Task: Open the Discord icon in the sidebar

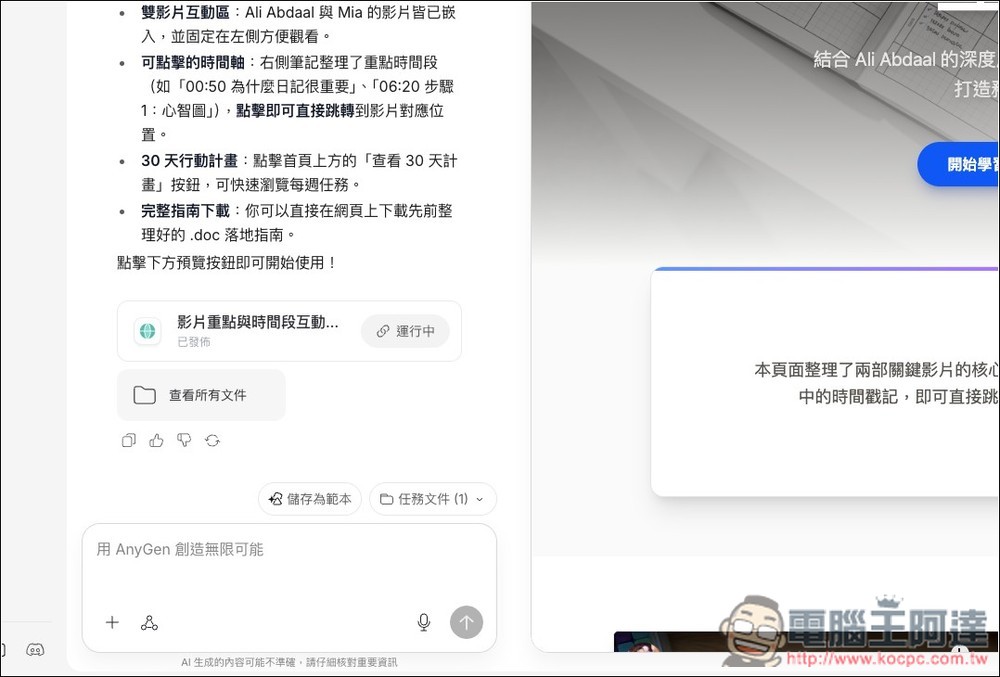Action: 35,650
